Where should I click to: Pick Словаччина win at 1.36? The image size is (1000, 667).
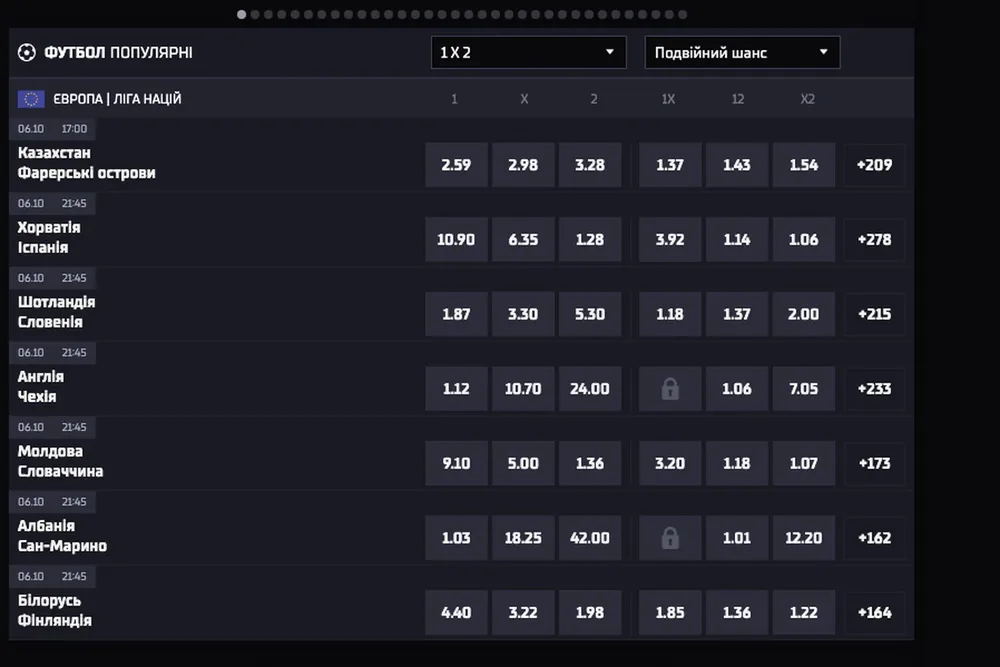590,463
